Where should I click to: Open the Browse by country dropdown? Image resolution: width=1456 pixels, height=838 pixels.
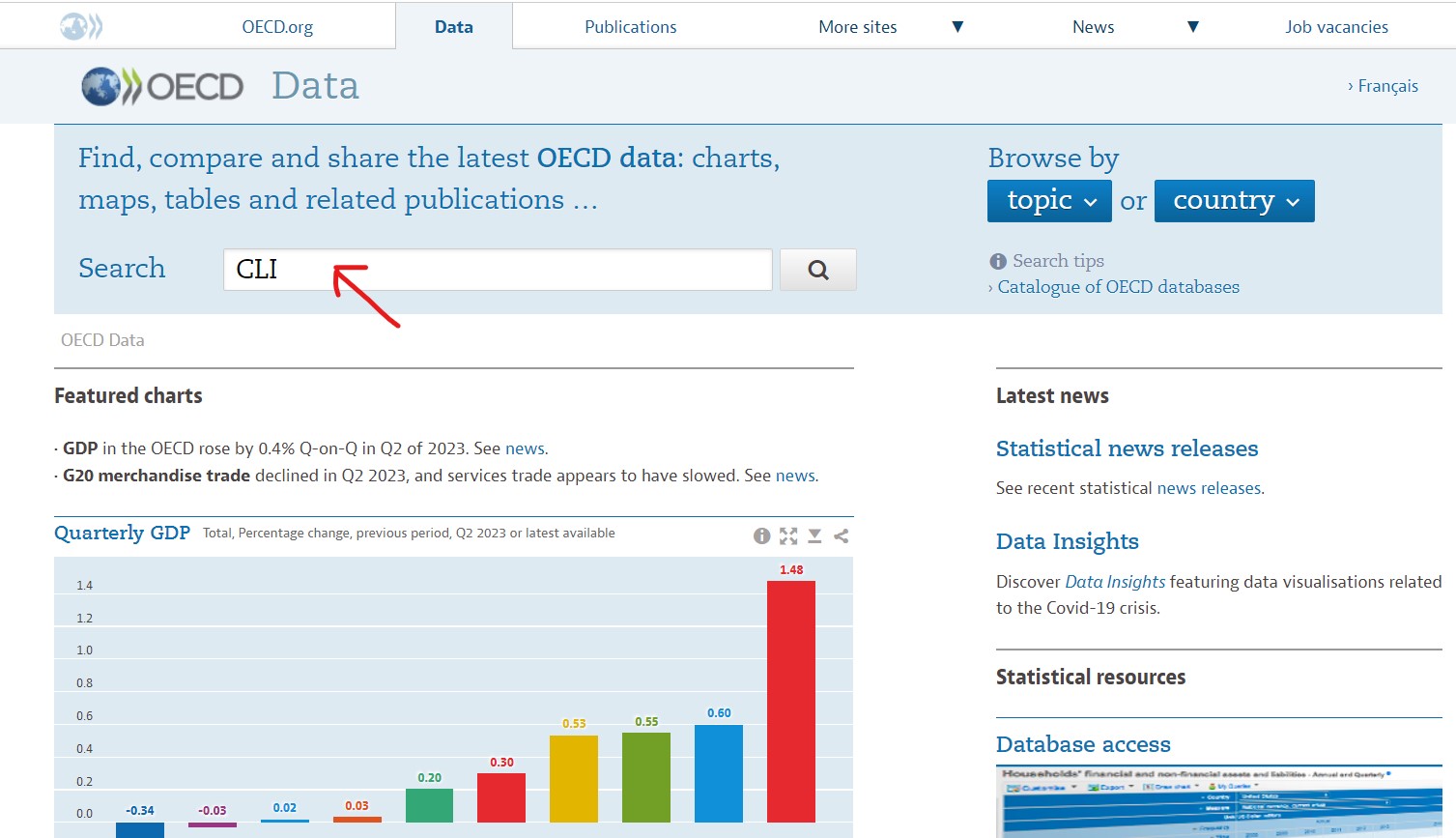point(1234,201)
